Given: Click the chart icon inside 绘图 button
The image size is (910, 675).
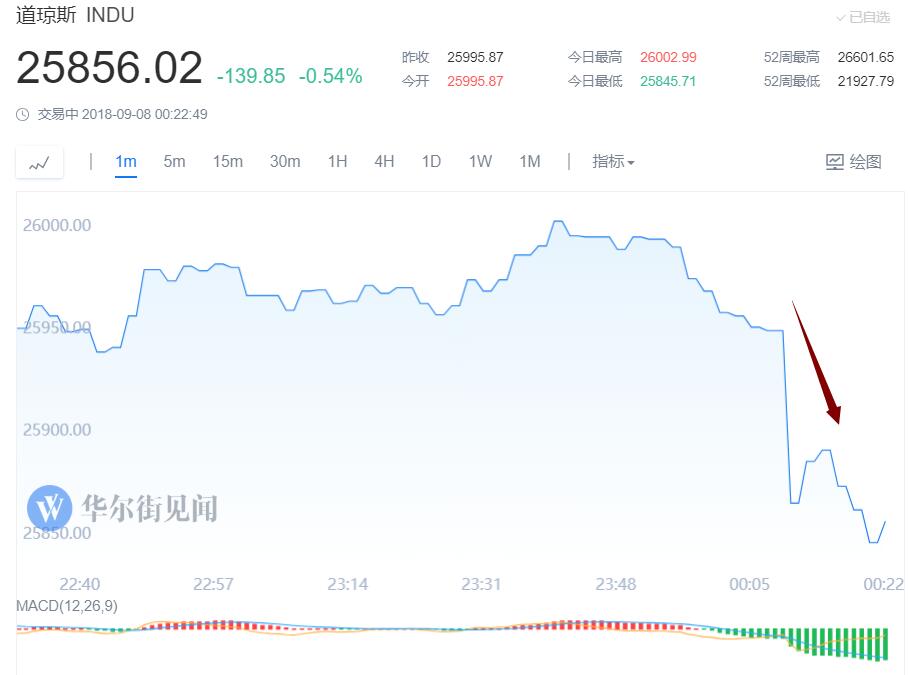Looking at the screenshot, I should 834,161.
